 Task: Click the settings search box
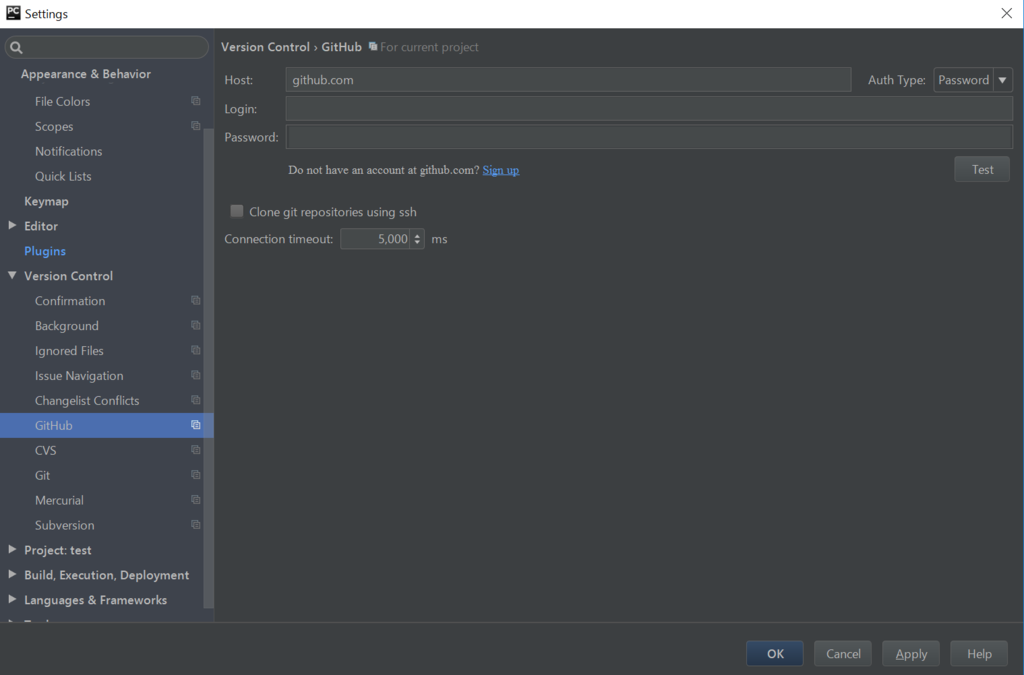[x=107, y=48]
